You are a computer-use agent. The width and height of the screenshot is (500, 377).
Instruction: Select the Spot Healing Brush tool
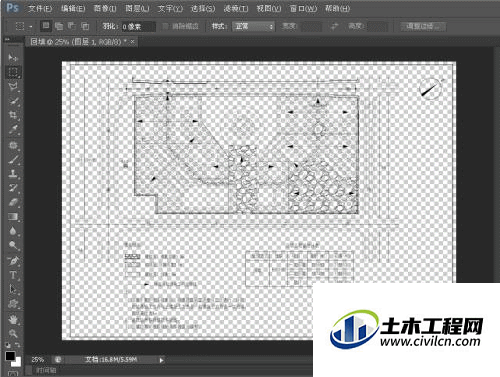pos(13,145)
